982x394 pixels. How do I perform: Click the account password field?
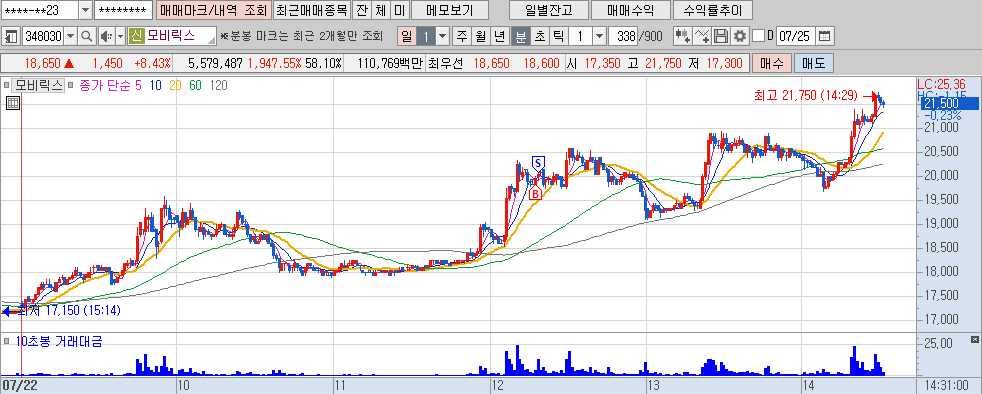click(x=123, y=11)
